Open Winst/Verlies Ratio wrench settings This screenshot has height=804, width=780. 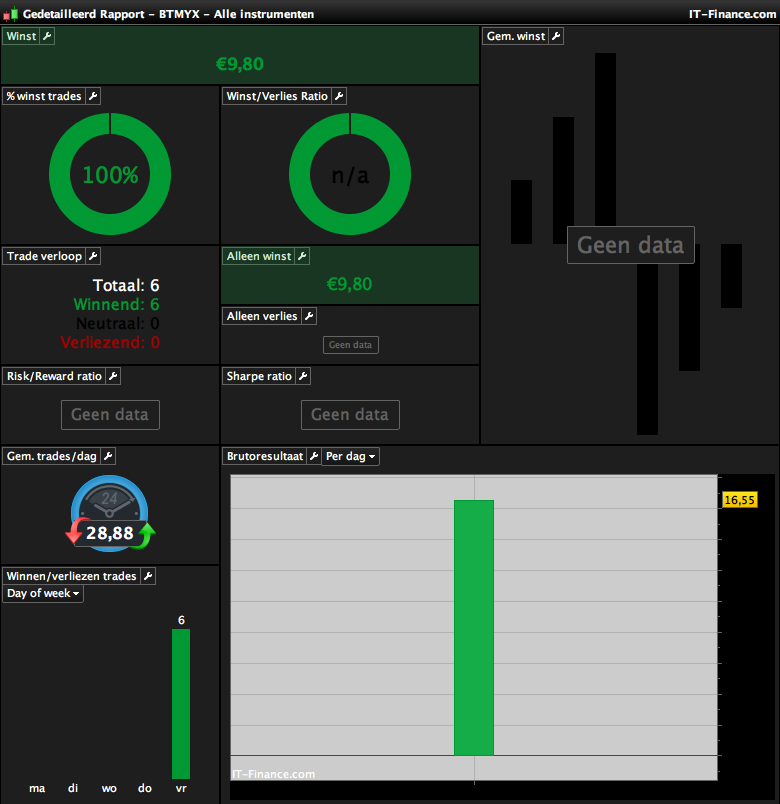(x=339, y=96)
